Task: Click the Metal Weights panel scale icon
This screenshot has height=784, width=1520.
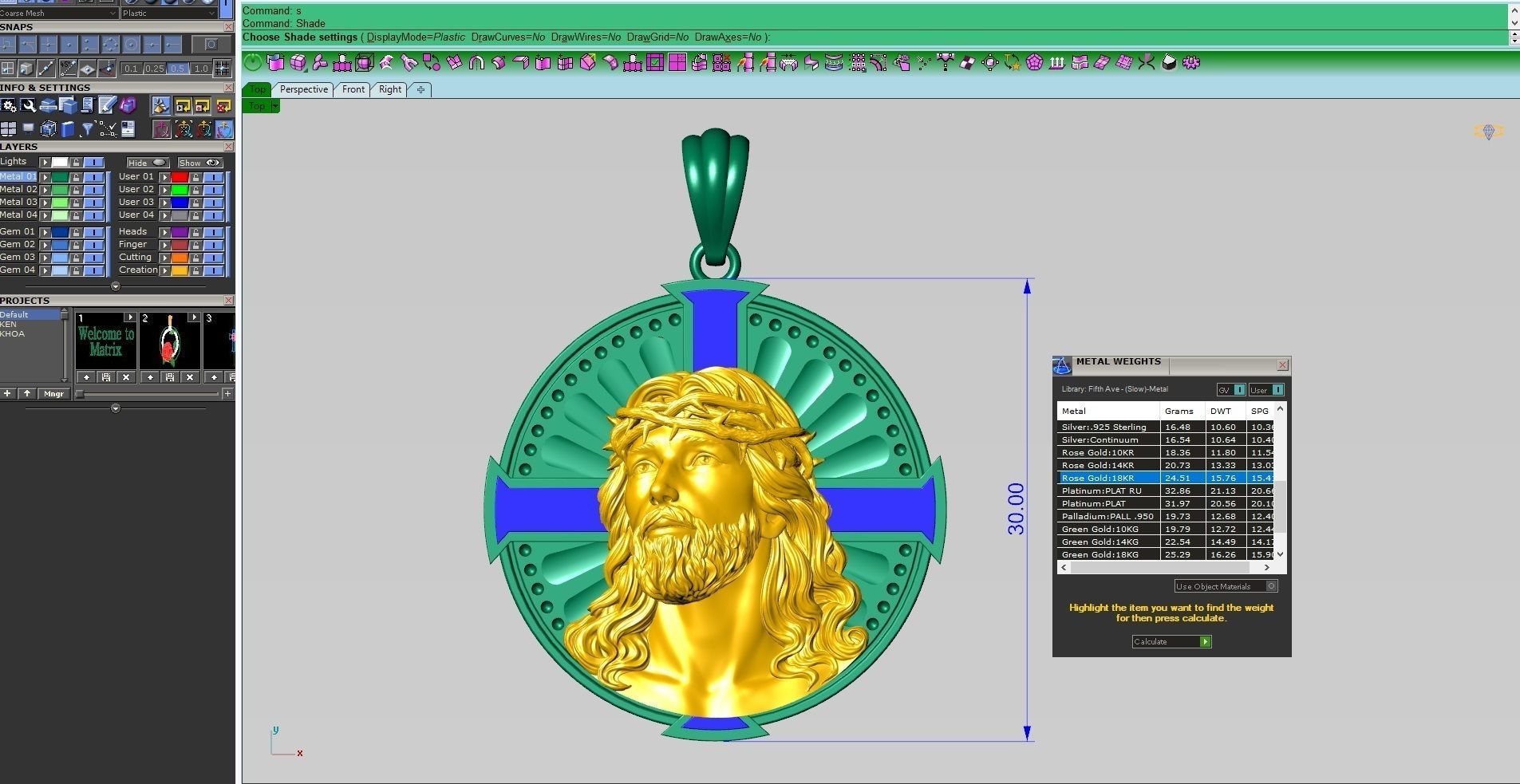Action: point(1062,365)
